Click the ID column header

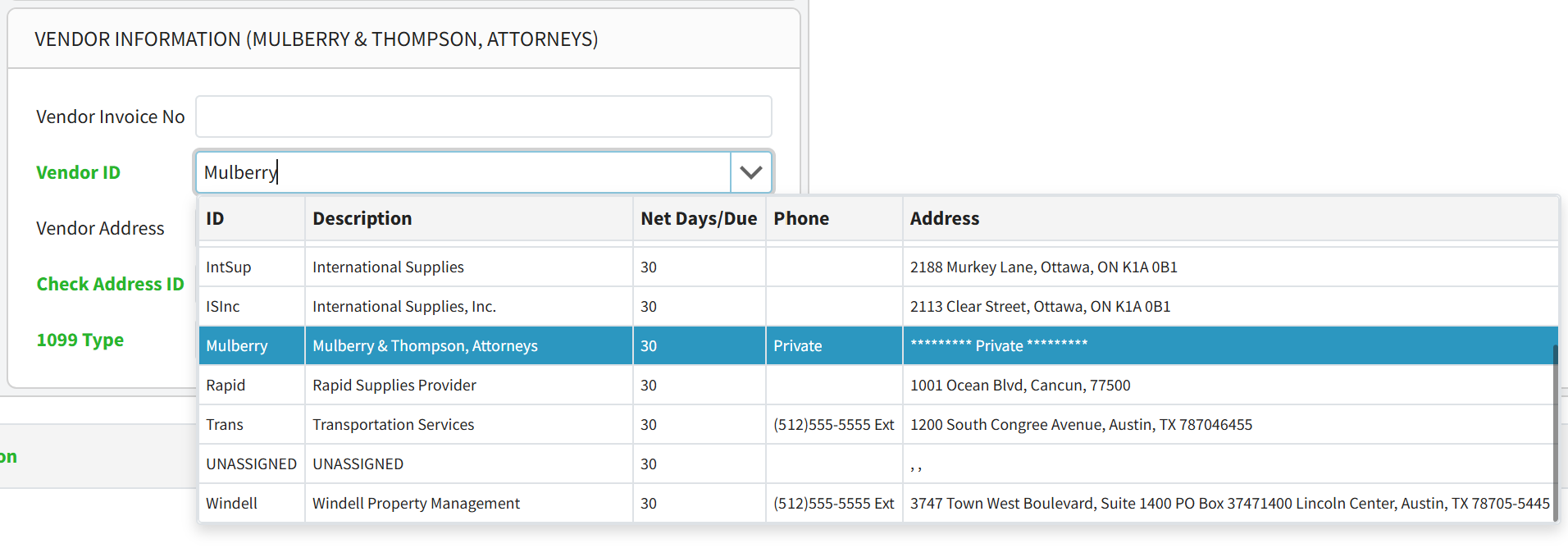215,219
